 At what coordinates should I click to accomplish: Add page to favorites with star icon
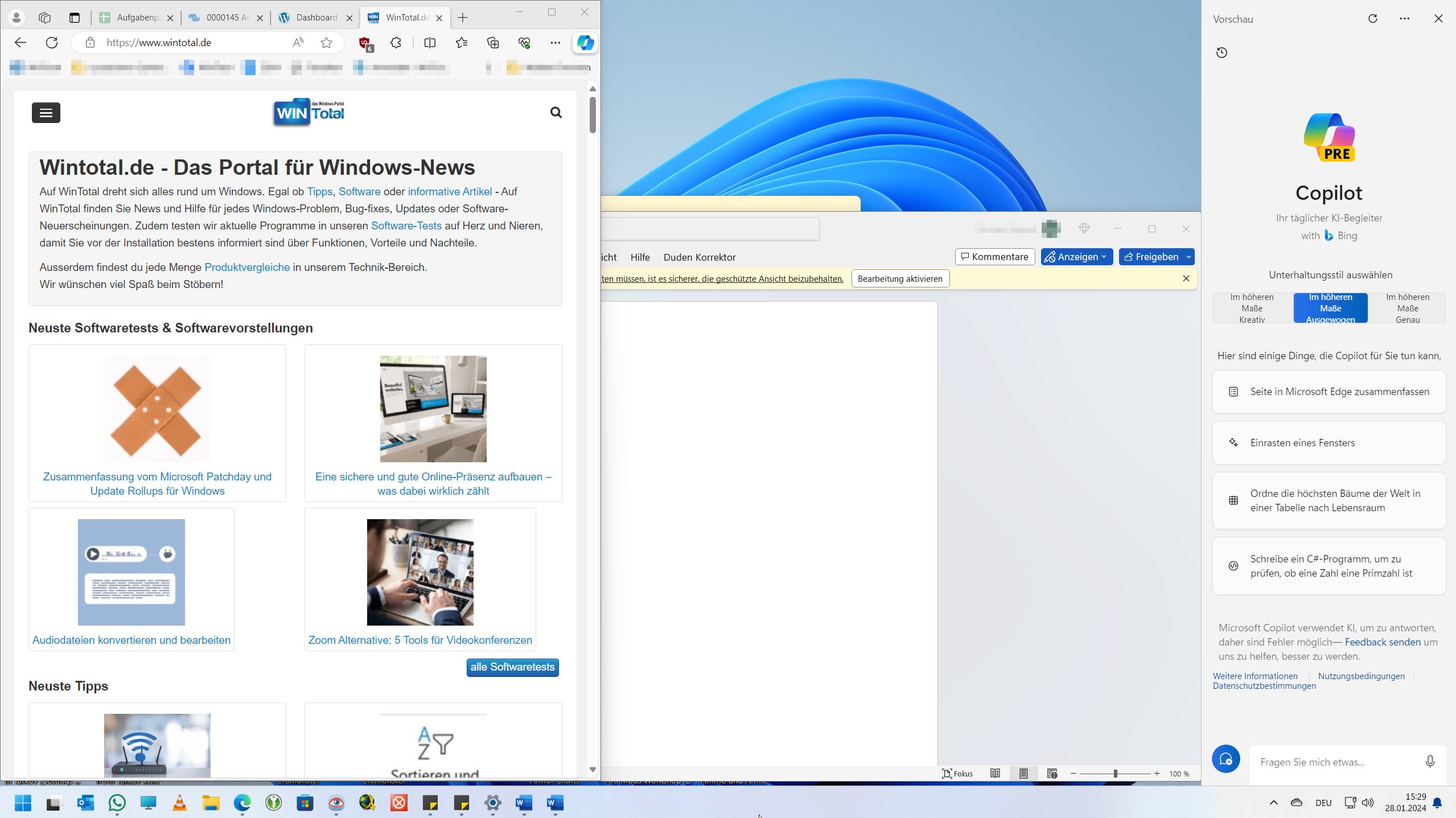pyautogui.click(x=326, y=43)
